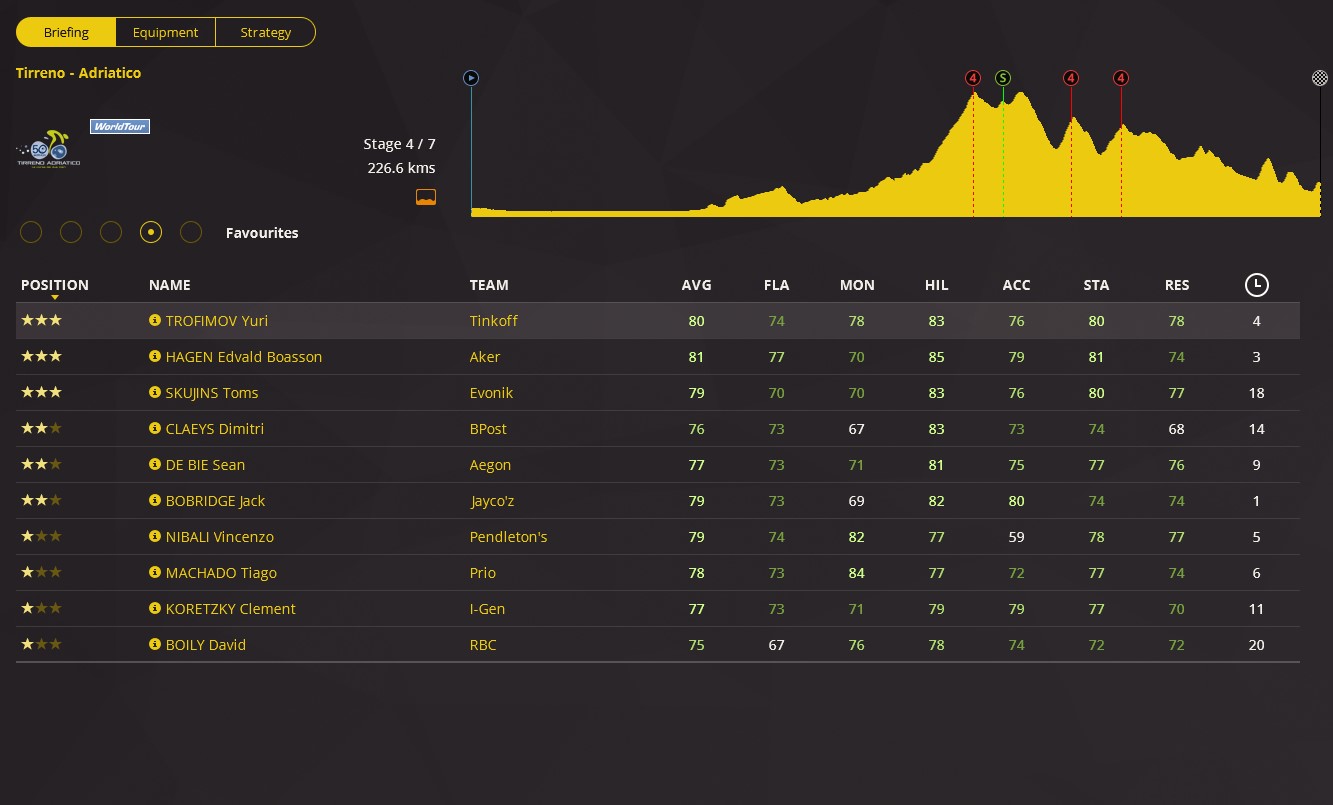Open team I-Gen
The width and height of the screenshot is (1333, 805).
(x=487, y=609)
